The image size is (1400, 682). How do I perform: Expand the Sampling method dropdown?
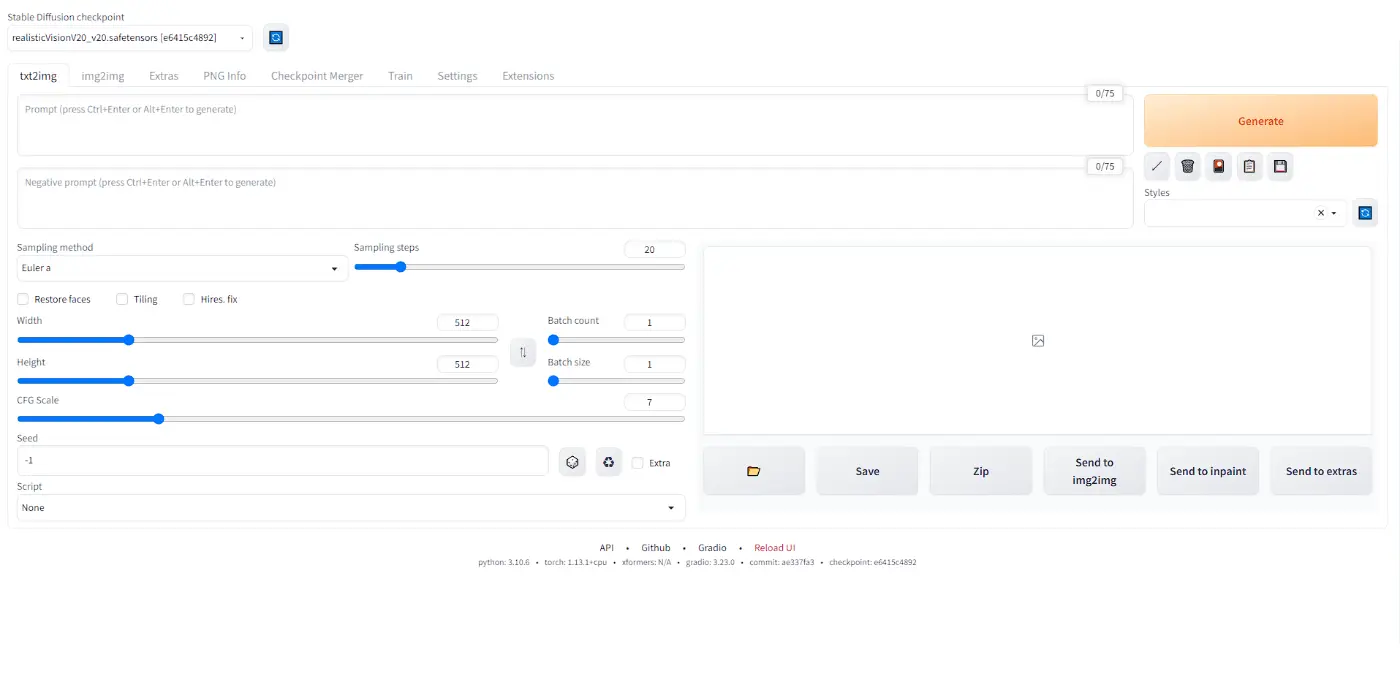tap(182, 268)
